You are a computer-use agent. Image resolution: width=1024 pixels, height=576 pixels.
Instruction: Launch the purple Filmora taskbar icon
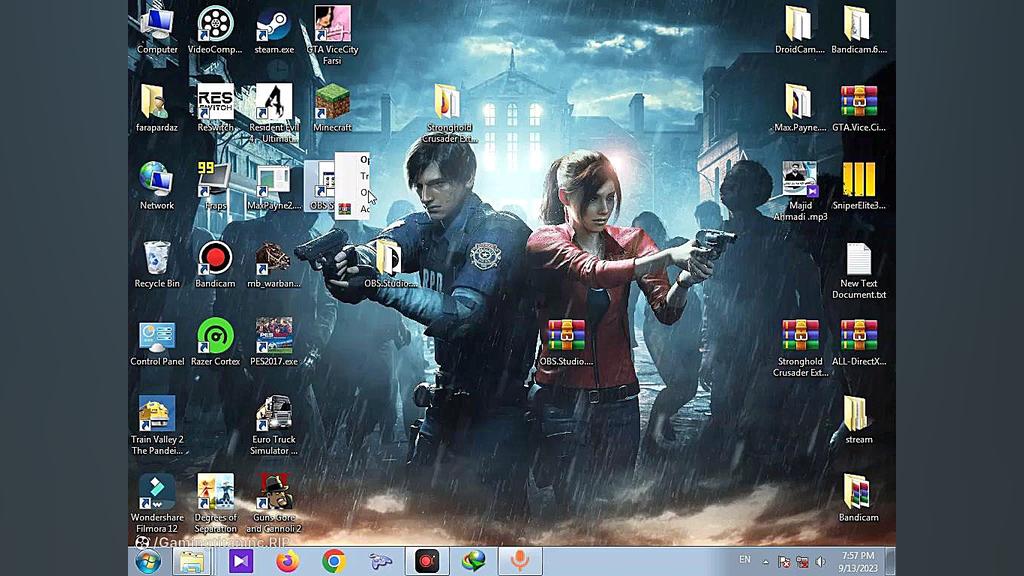[240, 562]
